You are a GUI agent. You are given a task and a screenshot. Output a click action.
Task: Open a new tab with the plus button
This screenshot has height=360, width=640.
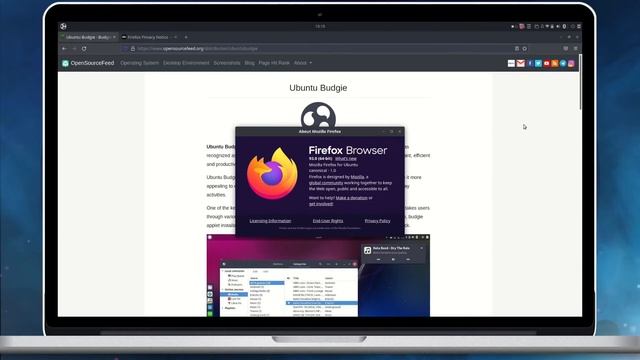pos(186,37)
